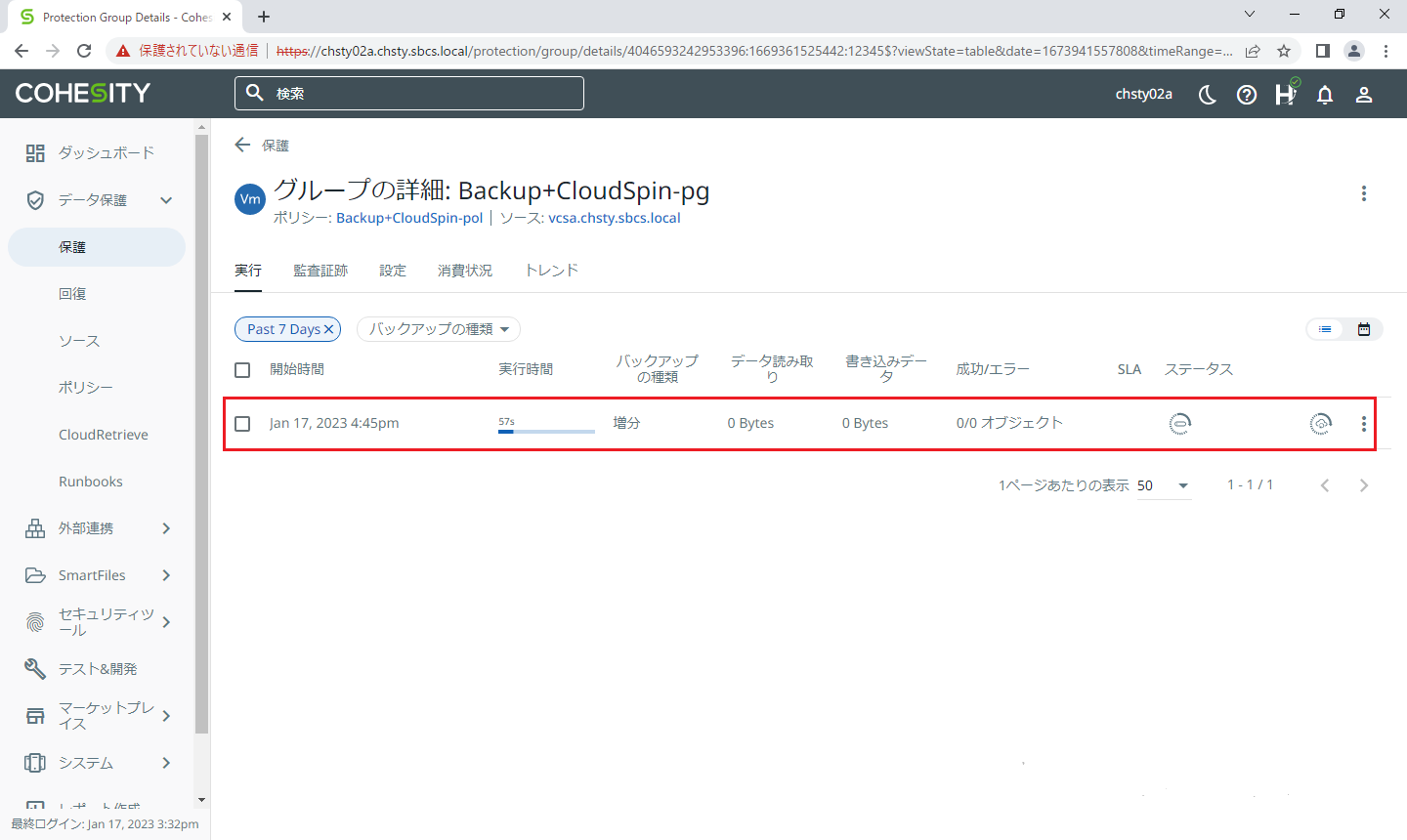The height and width of the screenshot is (840, 1407).
Task: Open the notifications bell
Action: pos(1325,95)
